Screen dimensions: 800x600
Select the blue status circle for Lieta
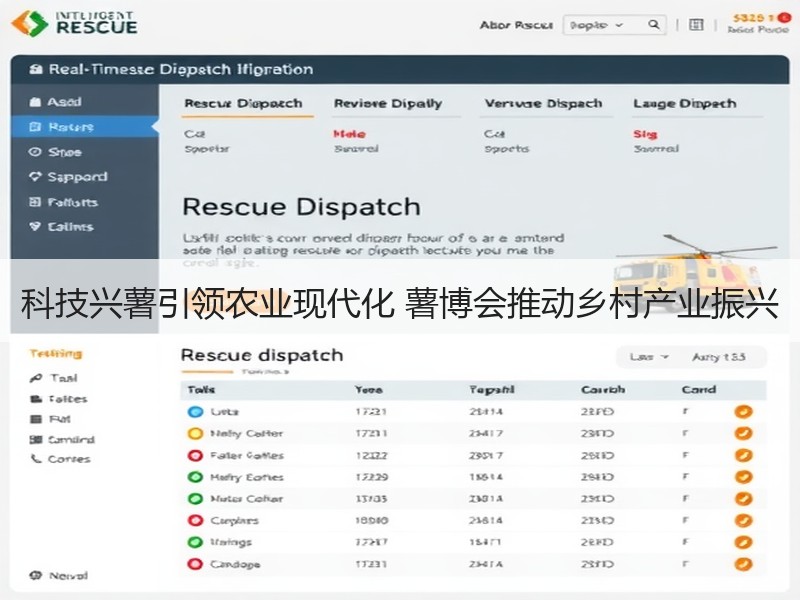click(195, 412)
